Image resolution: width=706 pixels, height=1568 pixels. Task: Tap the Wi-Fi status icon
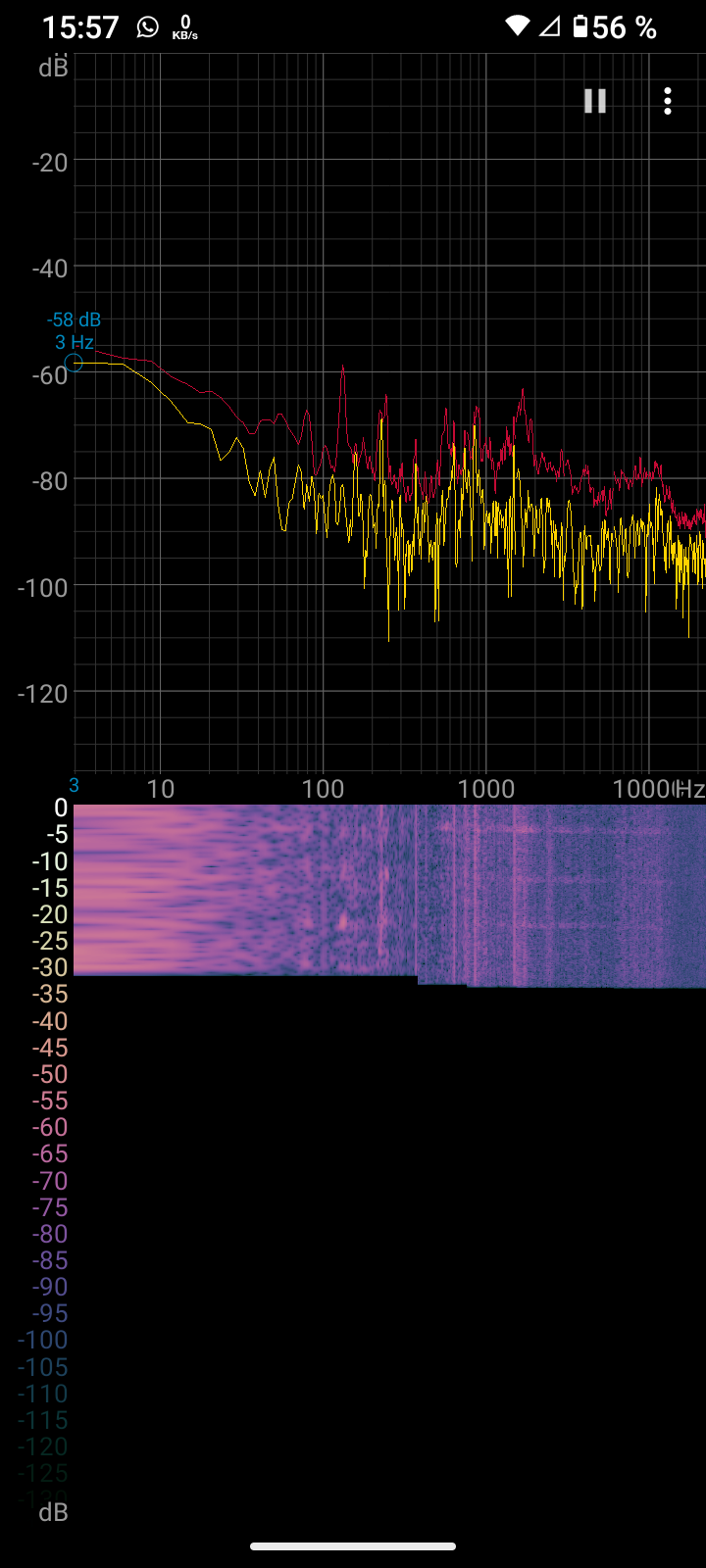tap(517, 26)
